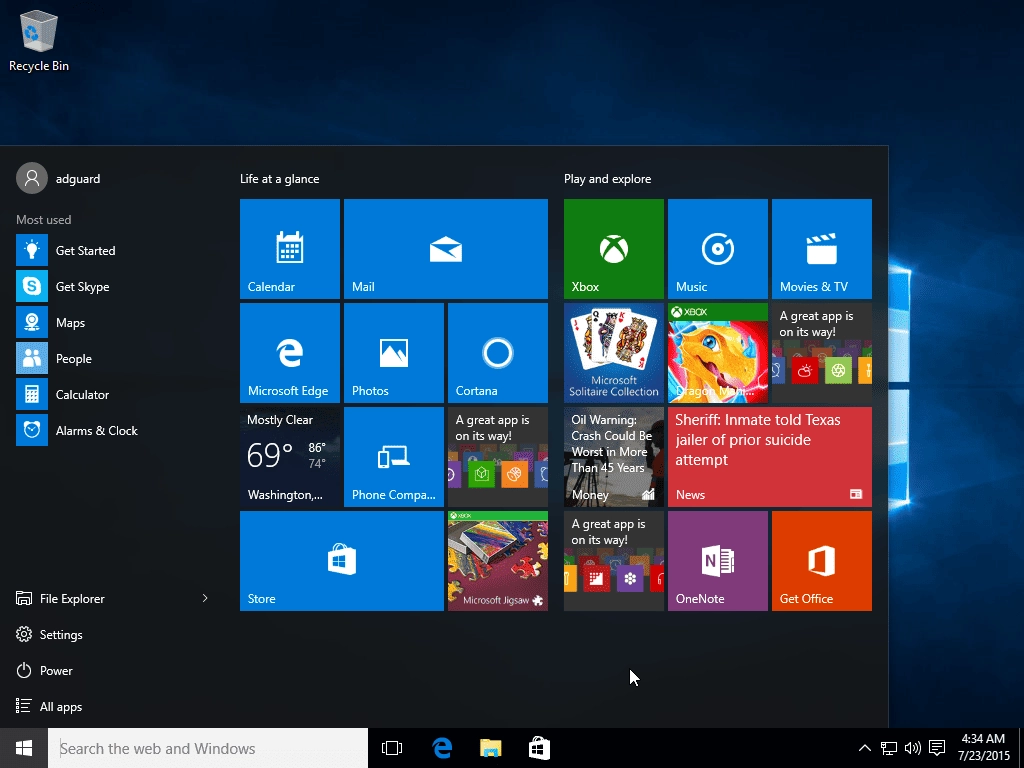Launch the Microsoft Edge tile
Viewport: 1024px width, 768px height.
[290, 353]
